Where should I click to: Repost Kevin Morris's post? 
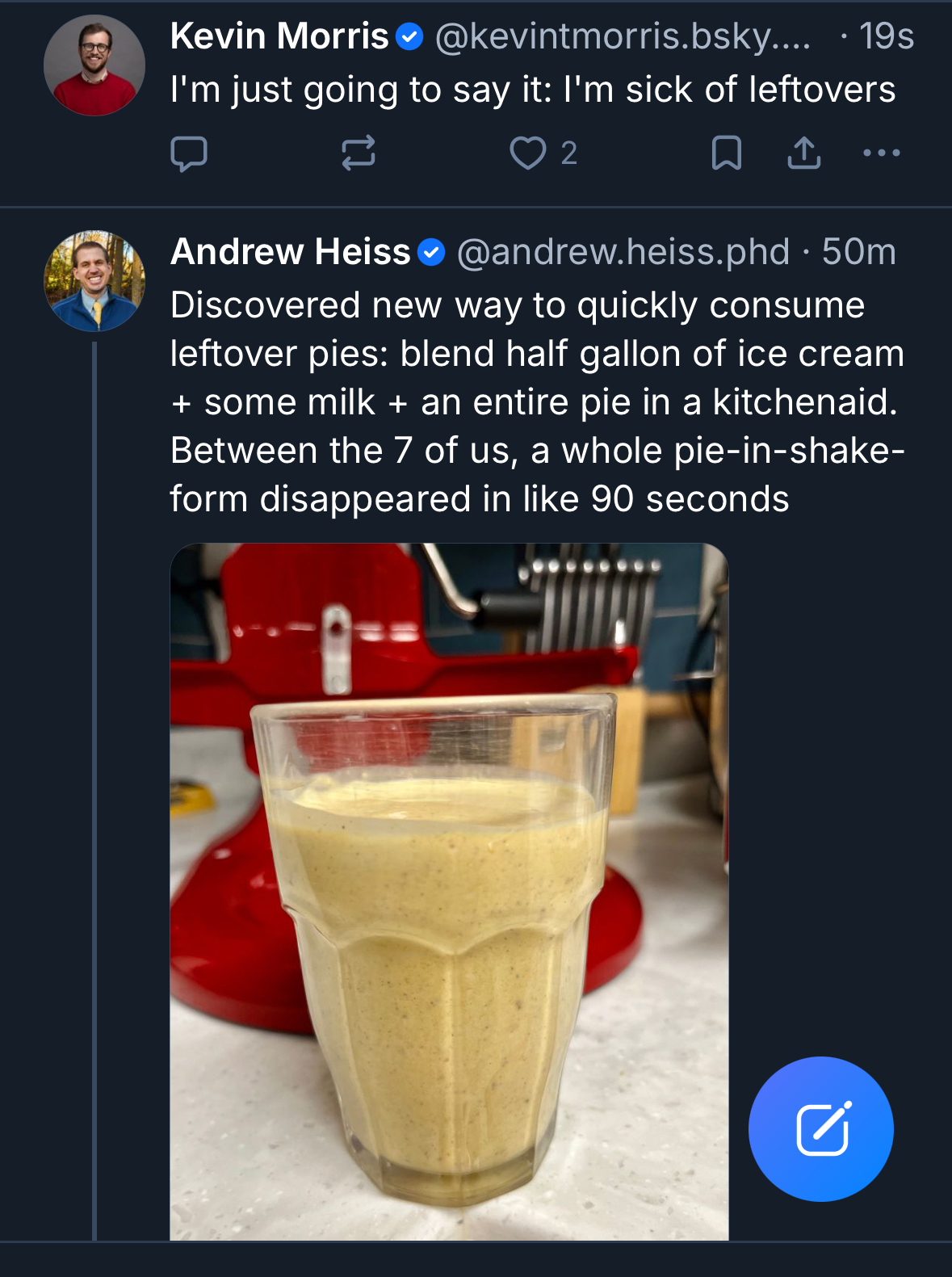[358, 153]
